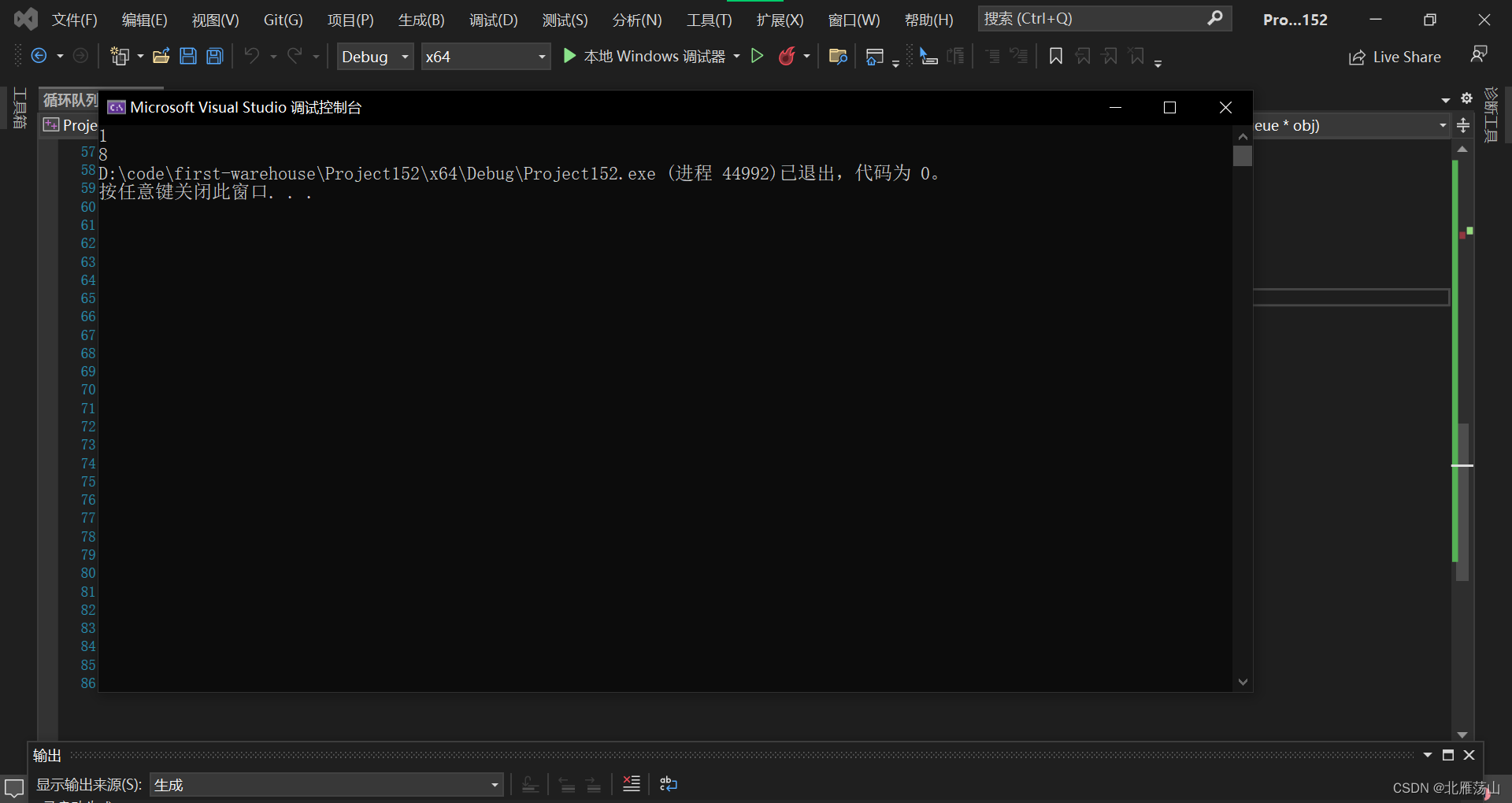1512x803 pixels.
Task: Click the split editor icon
Action: (x=1463, y=125)
